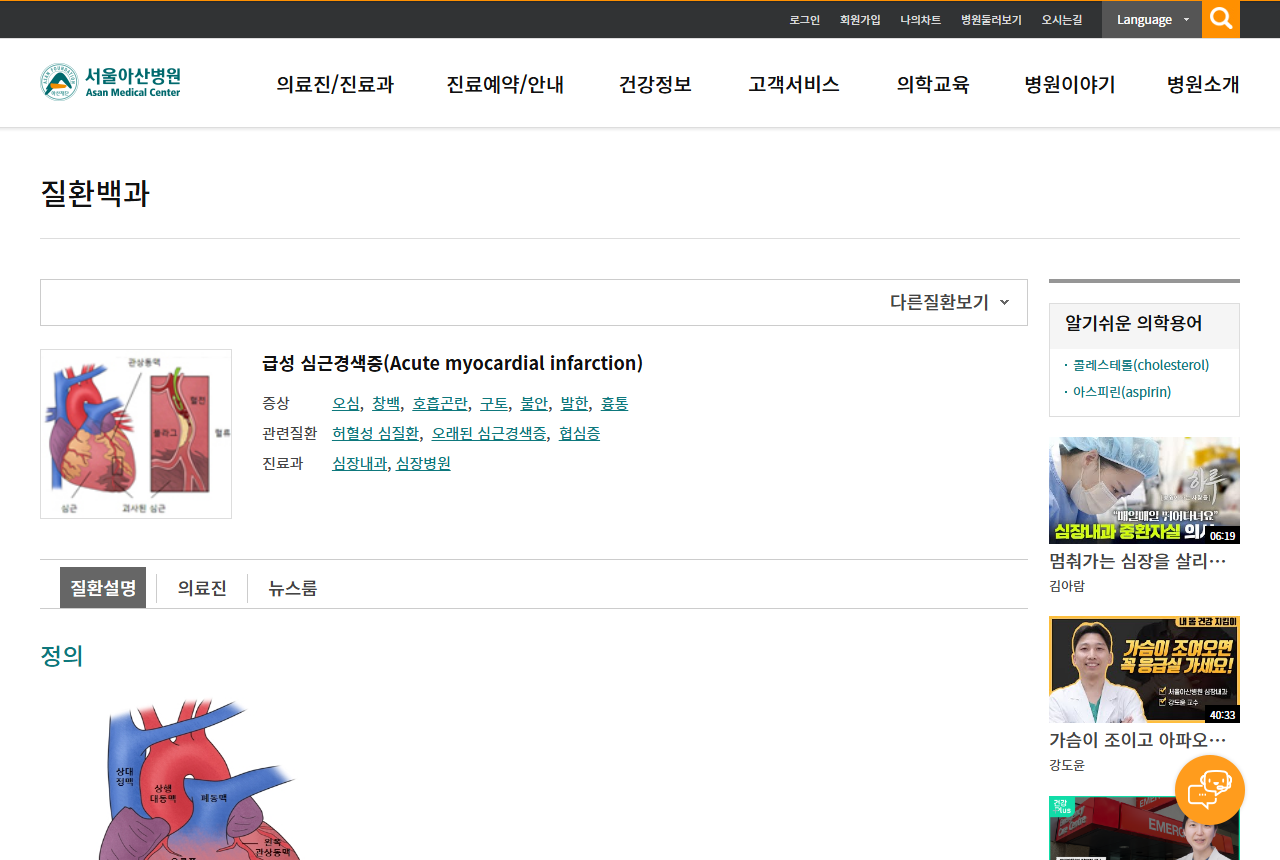Screen dimensions: 1280x860
Task: Click the 창백 symptom link
Action: coord(386,404)
